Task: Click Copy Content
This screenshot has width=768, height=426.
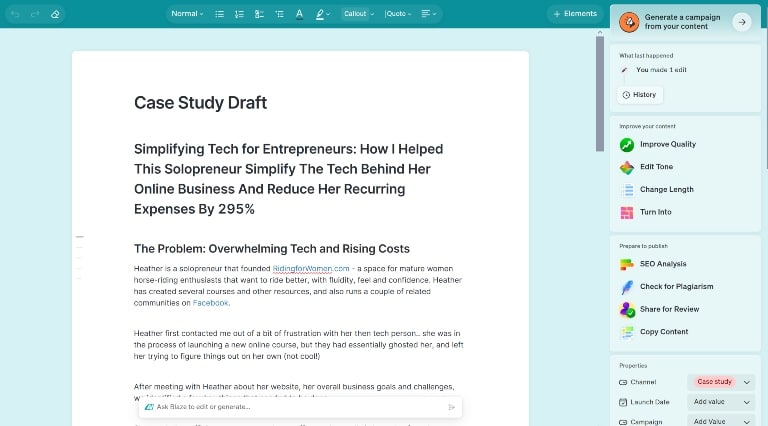Action: tap(664, 331)
